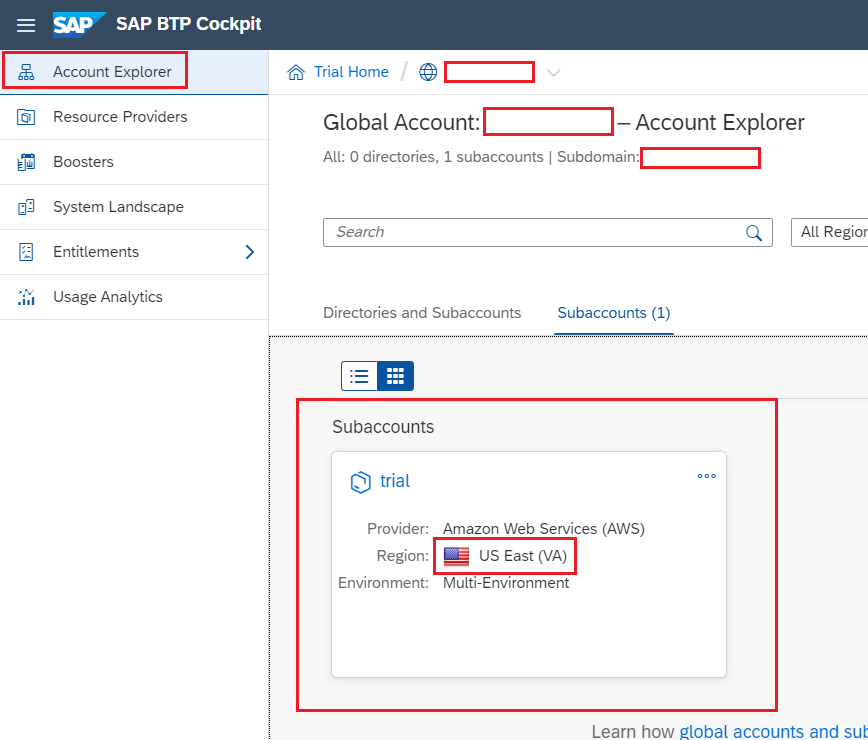Image resolution: width=868 pixels, height=740 pixels.
Task: Open global accounts and subaccounts help link
Action: pyautogui.click(x=773, y=731)
